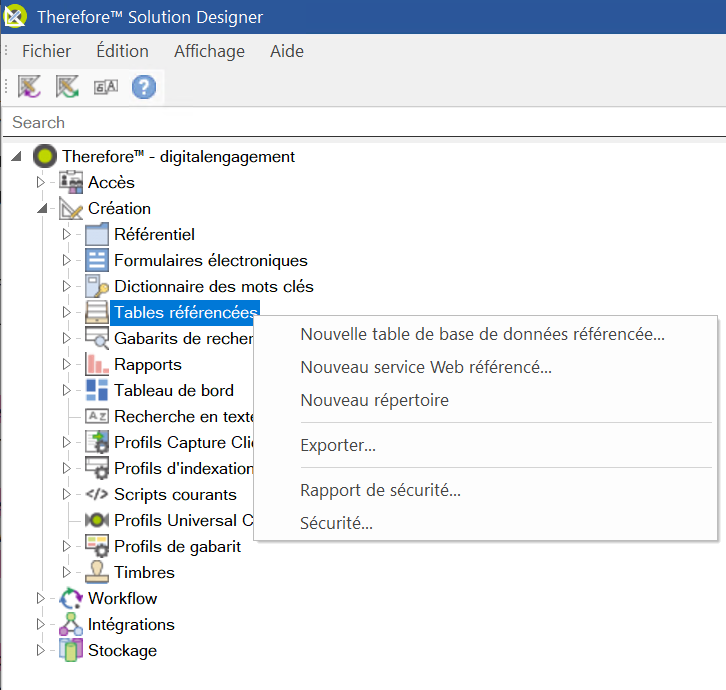The image size is (726, 690).
Task: Open the Affichage menu
Action: [x=209, y=51]
